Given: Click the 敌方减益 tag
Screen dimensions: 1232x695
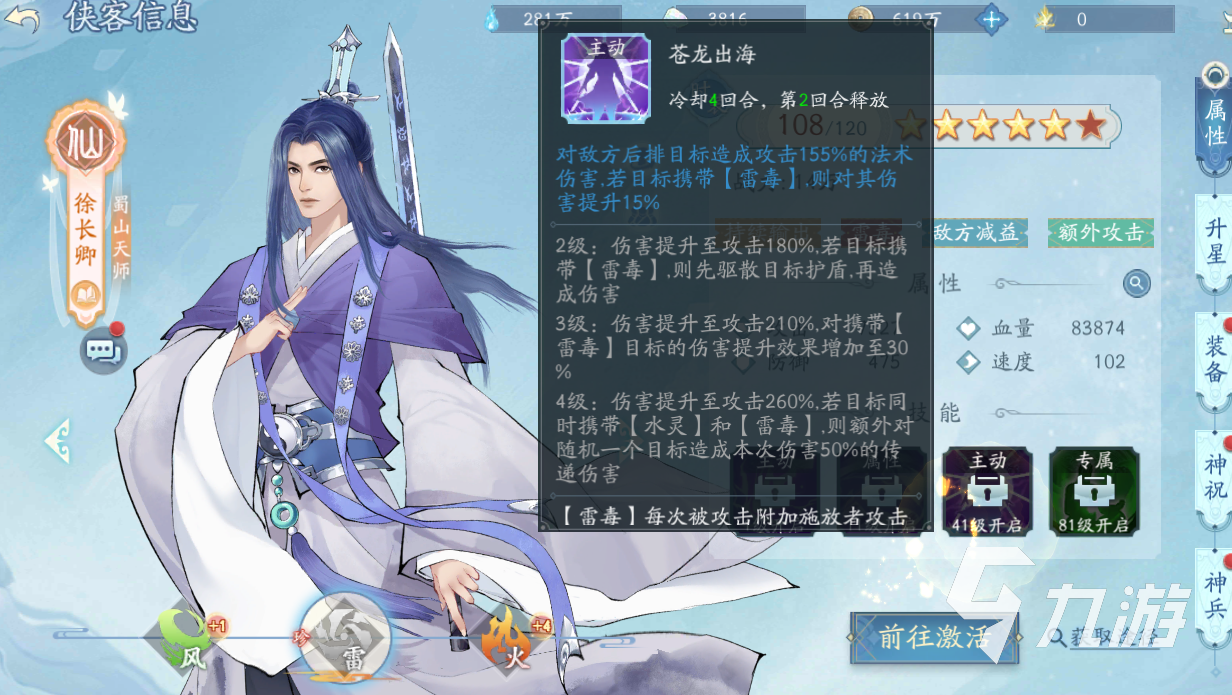Looking at the screenshot, I should (x=976, y=232).
